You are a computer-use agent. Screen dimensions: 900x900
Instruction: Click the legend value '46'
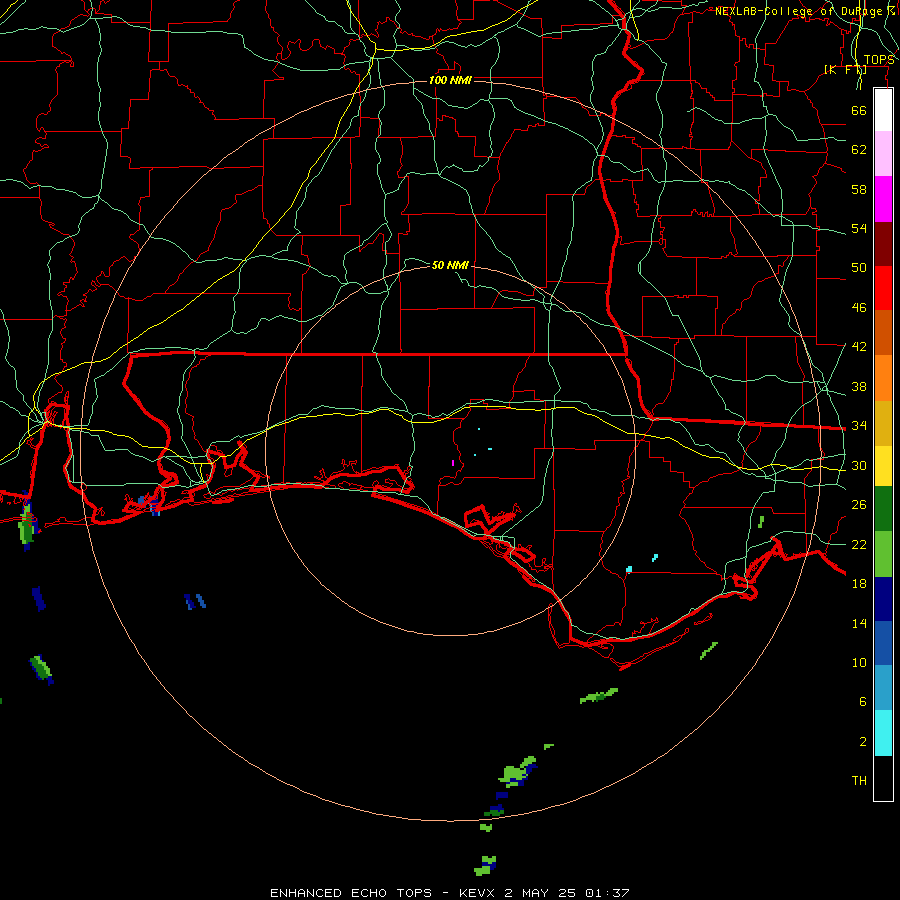[x=859, y=307]
